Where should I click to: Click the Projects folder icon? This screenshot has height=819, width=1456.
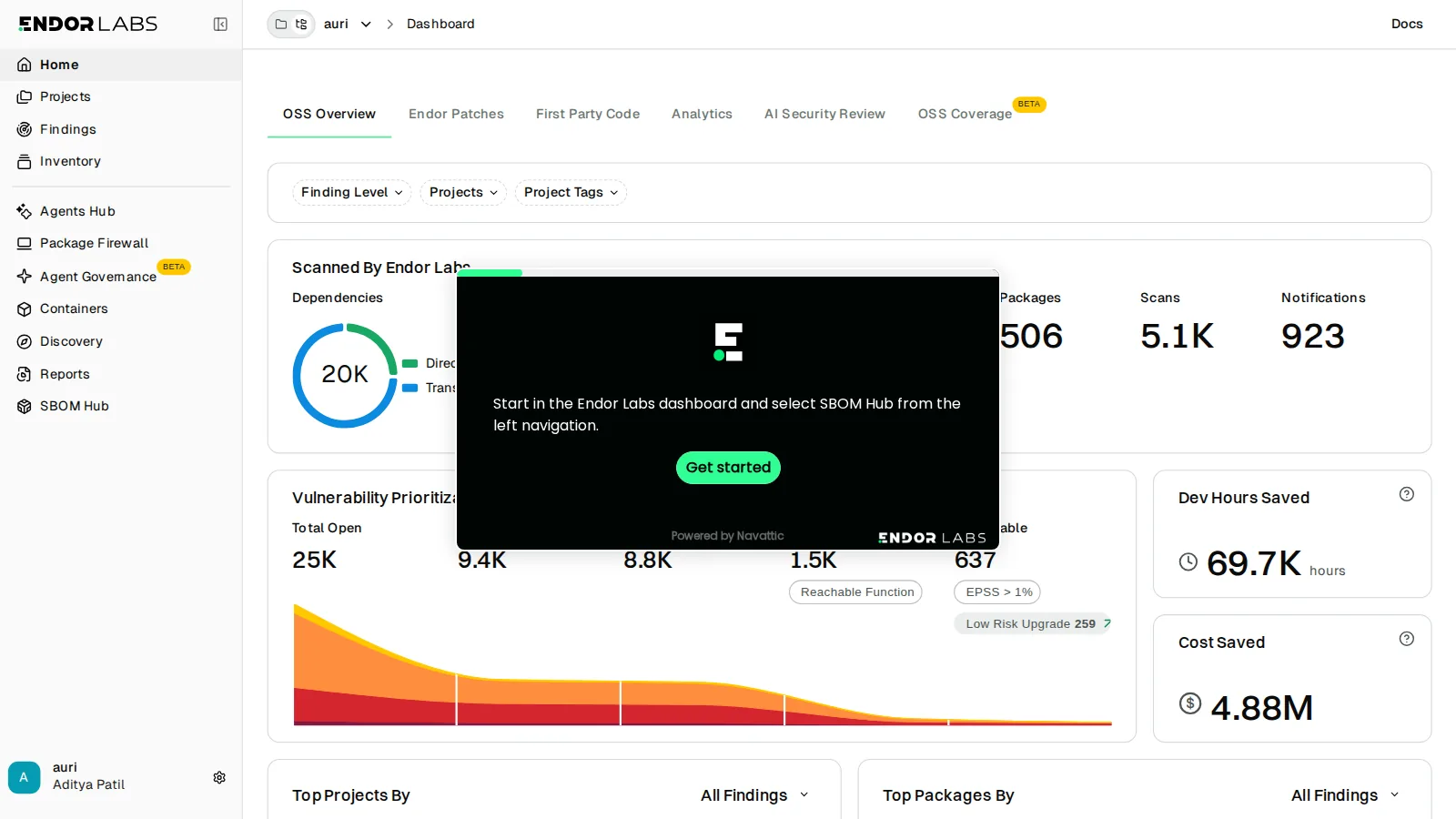tap(25, 96)
